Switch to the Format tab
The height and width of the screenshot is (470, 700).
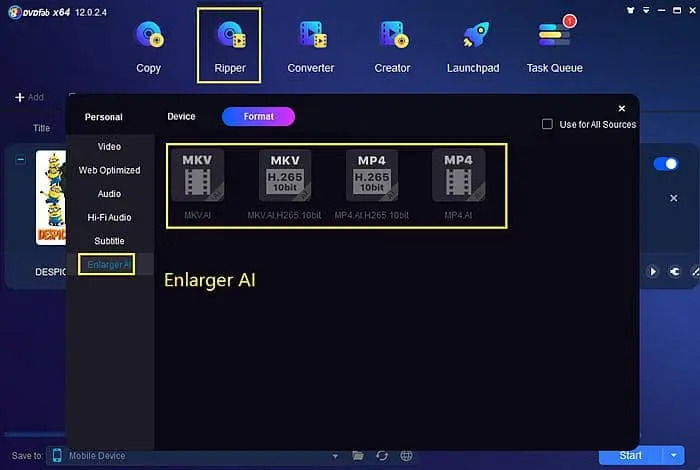(x=258, y=116)
